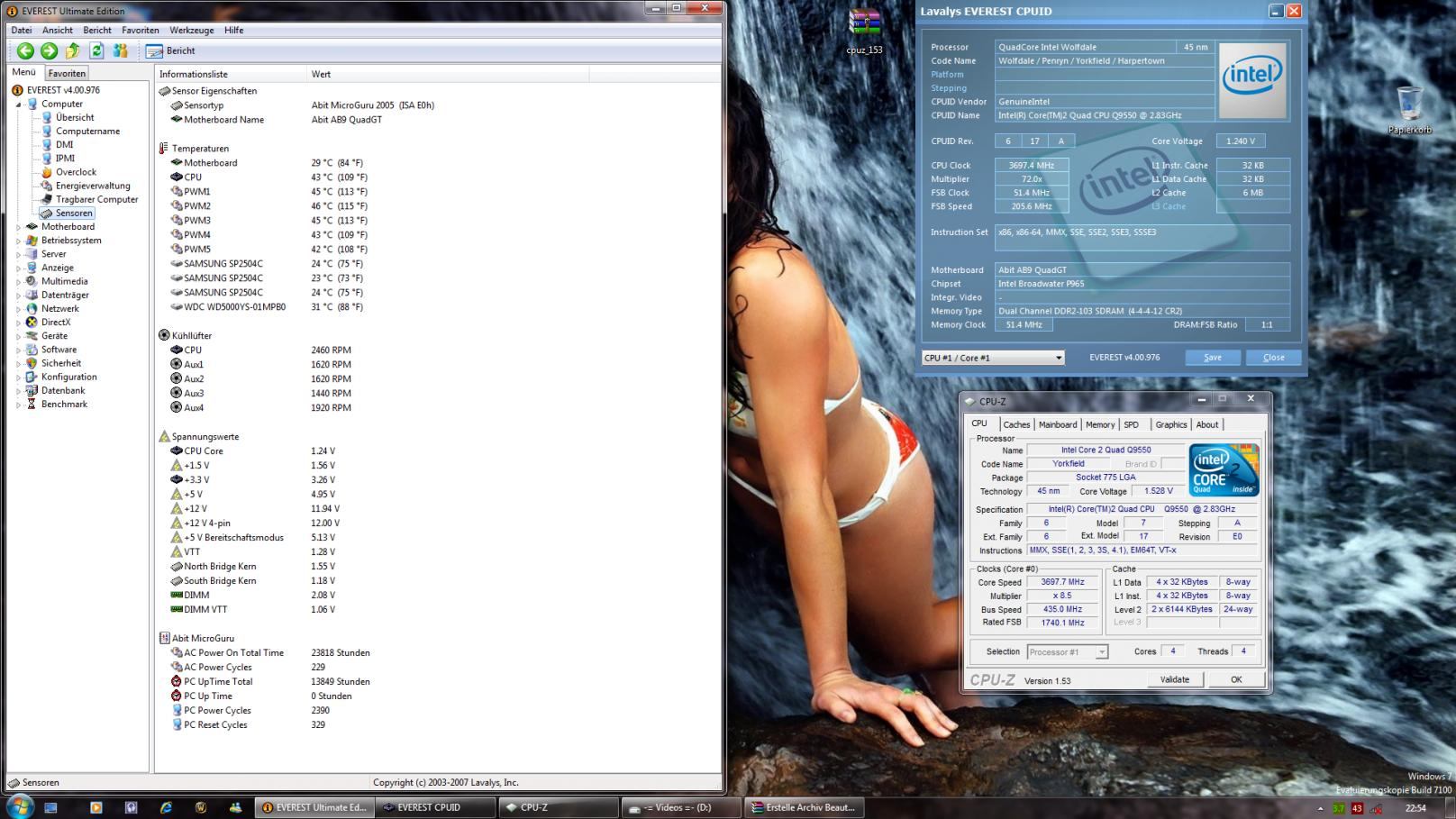Open the Bericht menu
Viewport: 1456px width, 819px height.
pos(97,30)
